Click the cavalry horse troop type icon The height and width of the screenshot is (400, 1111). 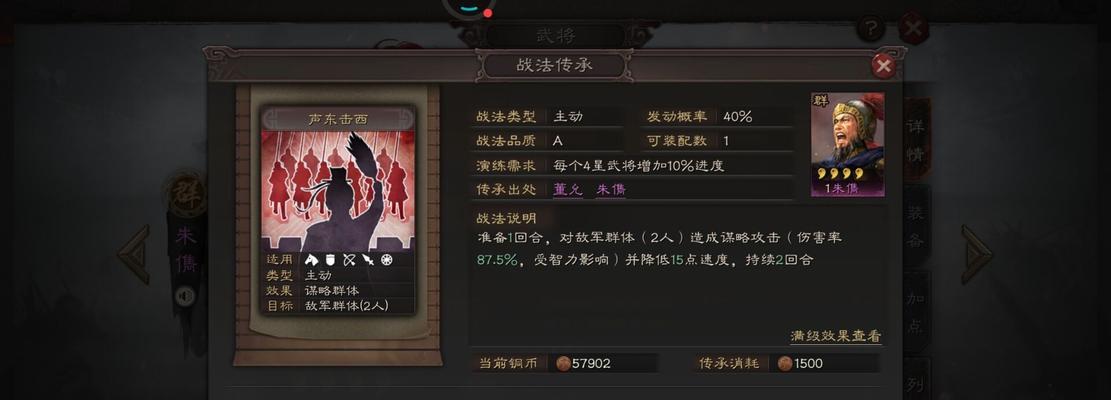pos(311,260)
